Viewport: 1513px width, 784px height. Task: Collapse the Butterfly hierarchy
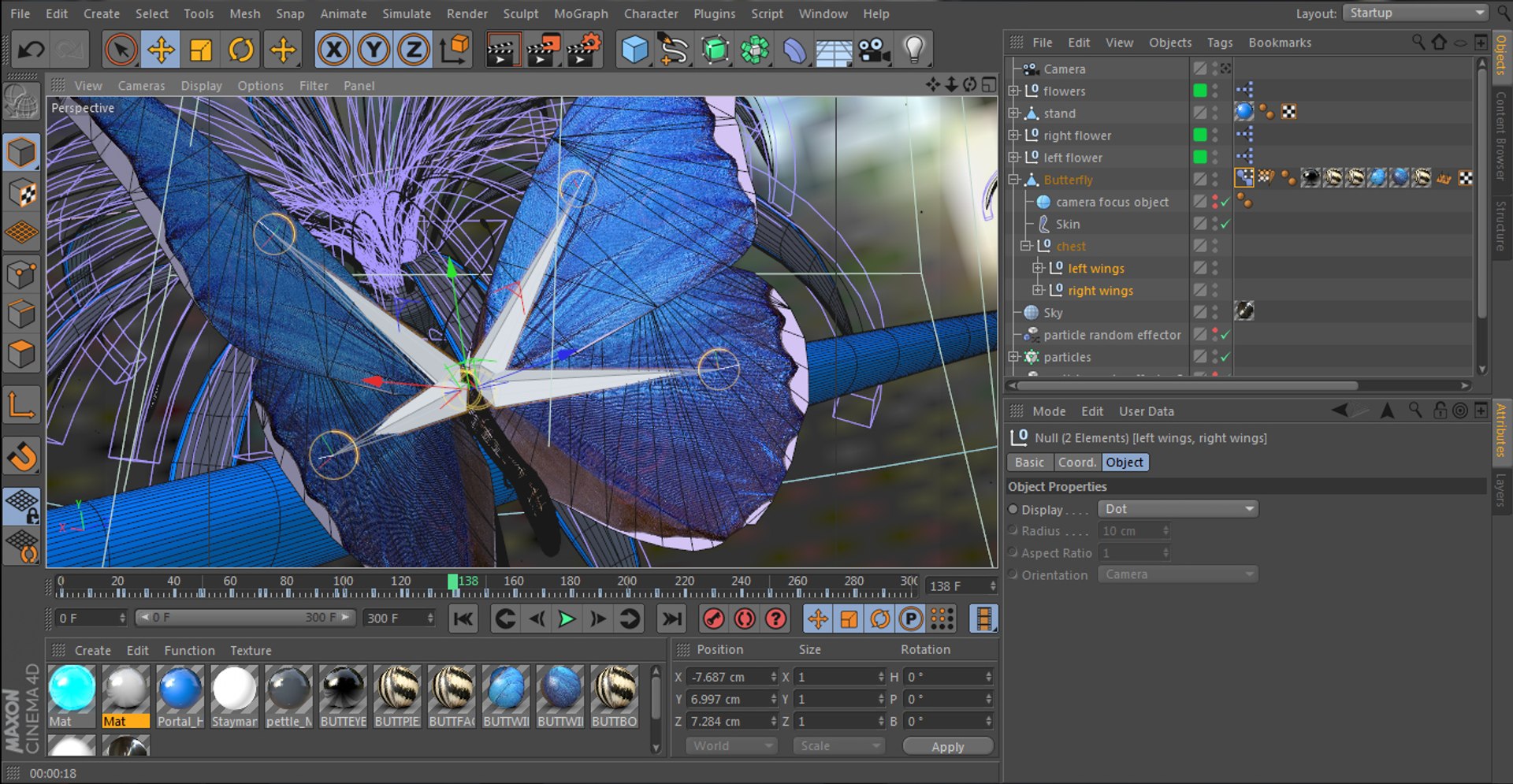coord(1014,180)
